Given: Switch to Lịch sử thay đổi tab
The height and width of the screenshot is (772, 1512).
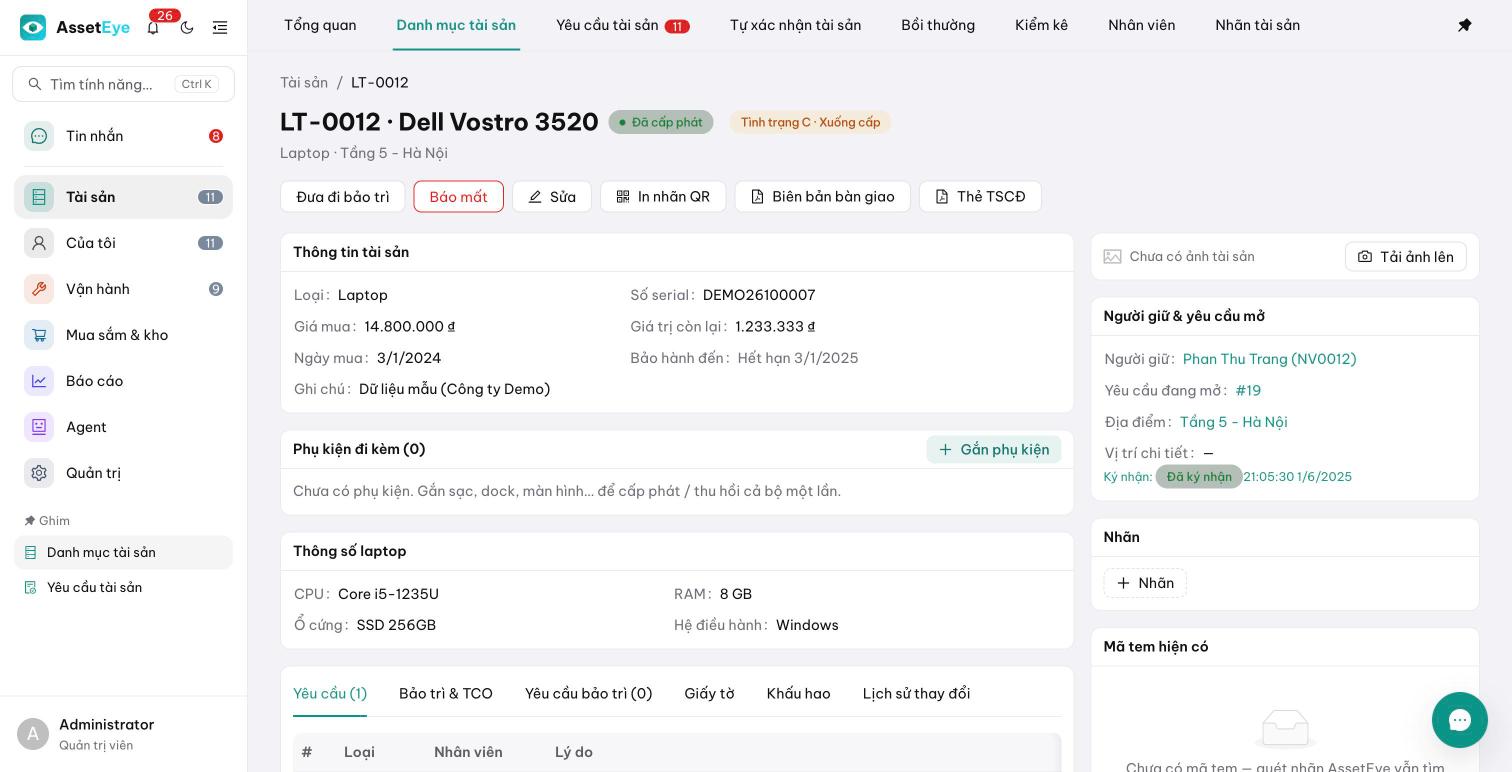Looking at the screenshot, I should (916, 693).
